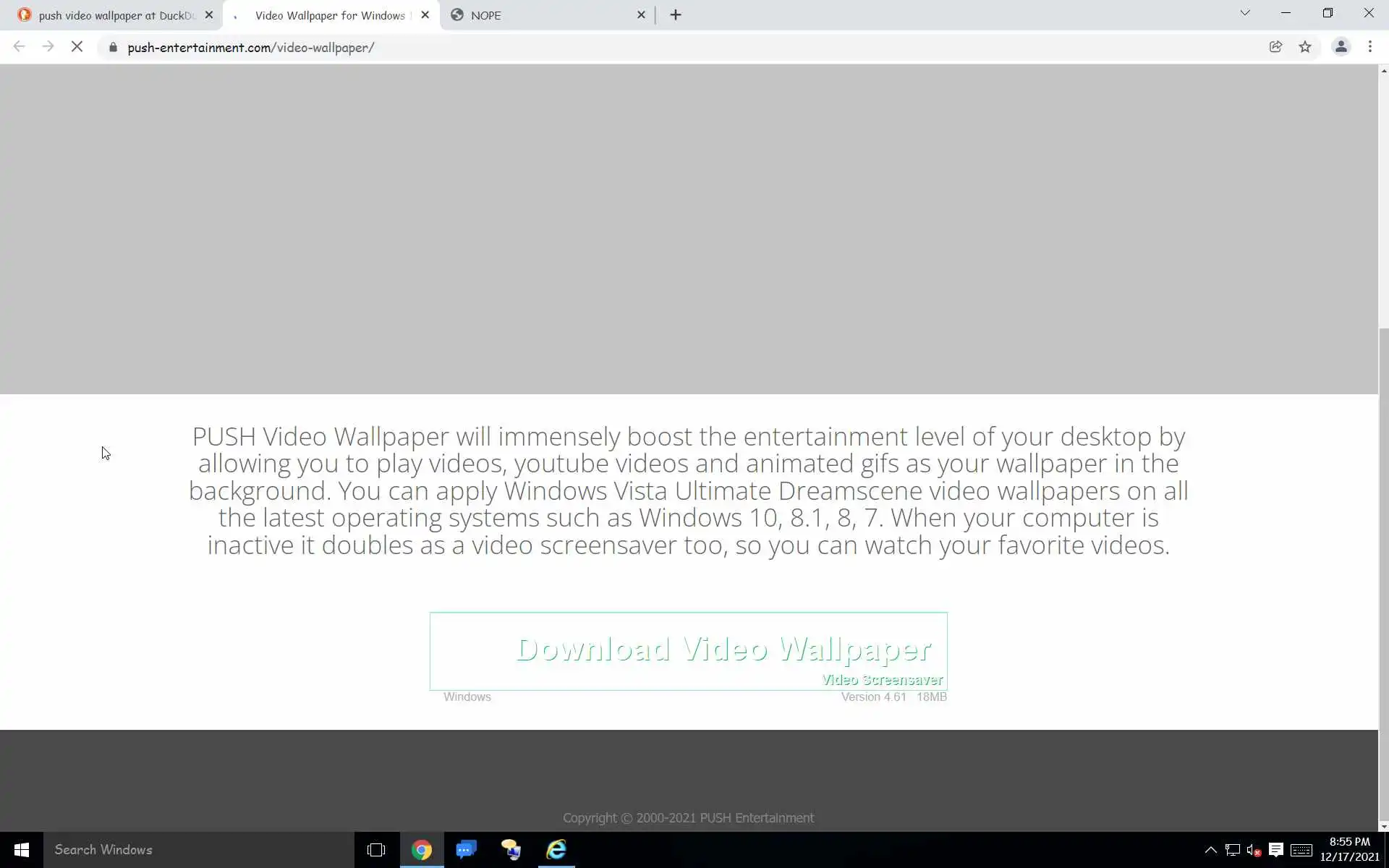Screen dimensions: 1389x868
Task: Switch to the DuckDuckGo search tab
Action: (109, 15)
